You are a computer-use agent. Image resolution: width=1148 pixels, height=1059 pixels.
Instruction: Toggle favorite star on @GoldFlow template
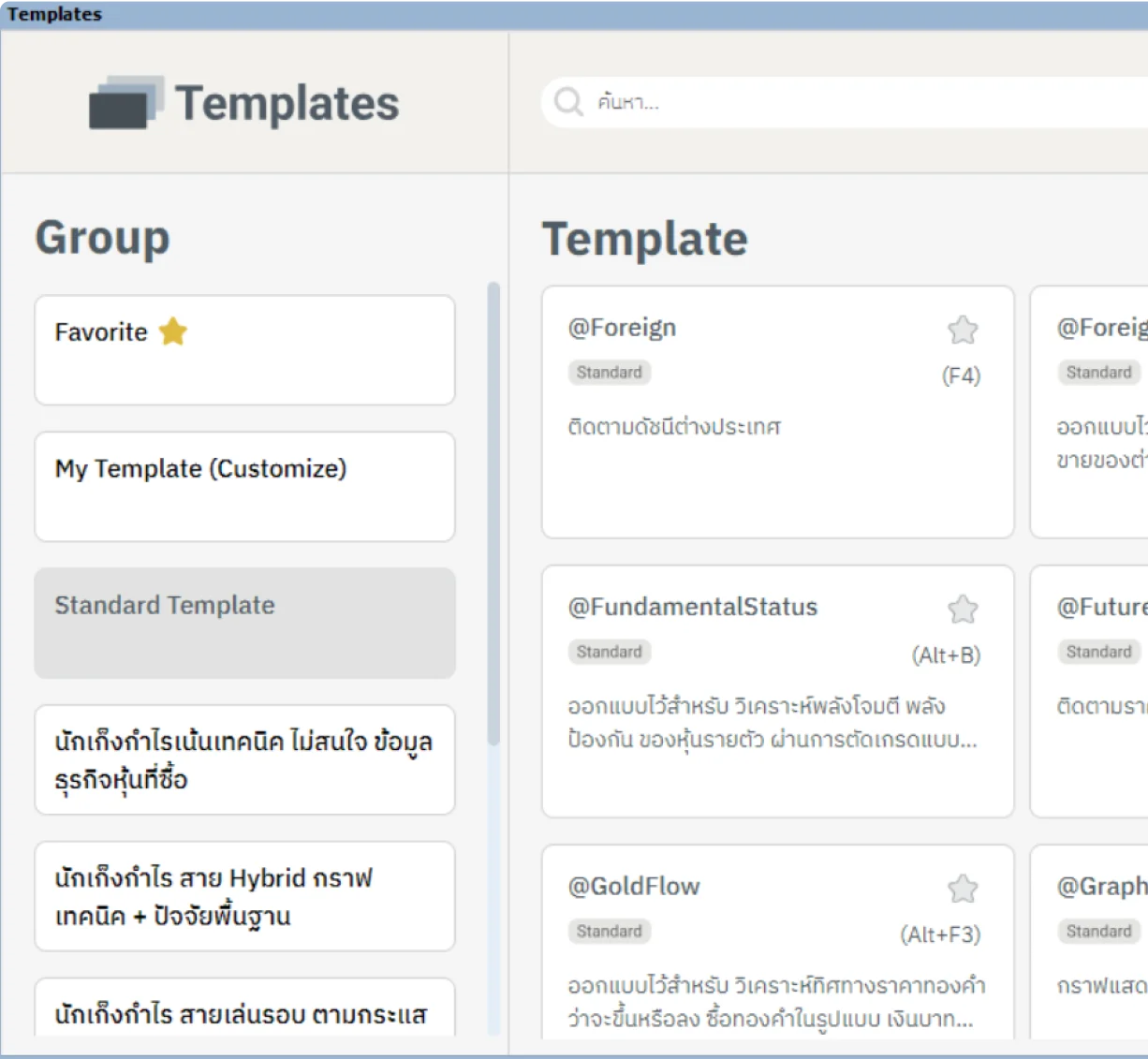963,889
